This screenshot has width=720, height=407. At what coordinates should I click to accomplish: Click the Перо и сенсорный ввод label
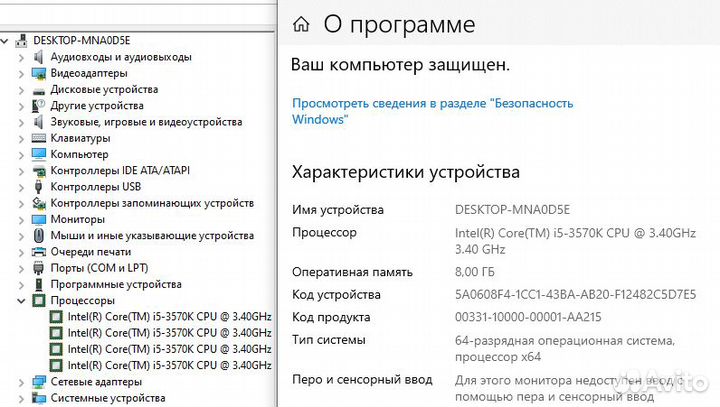pos(362,380)
